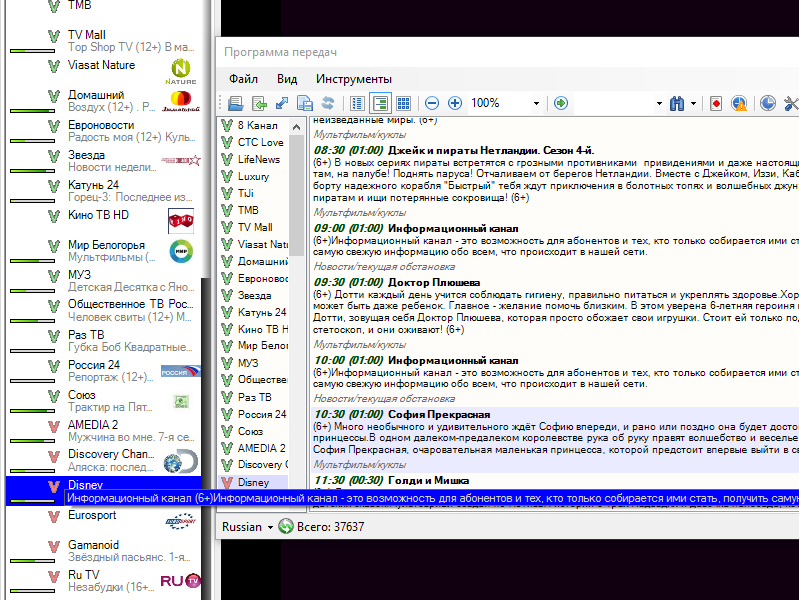
Task: Click the wrench tools icon
Action: pos(791,103)
